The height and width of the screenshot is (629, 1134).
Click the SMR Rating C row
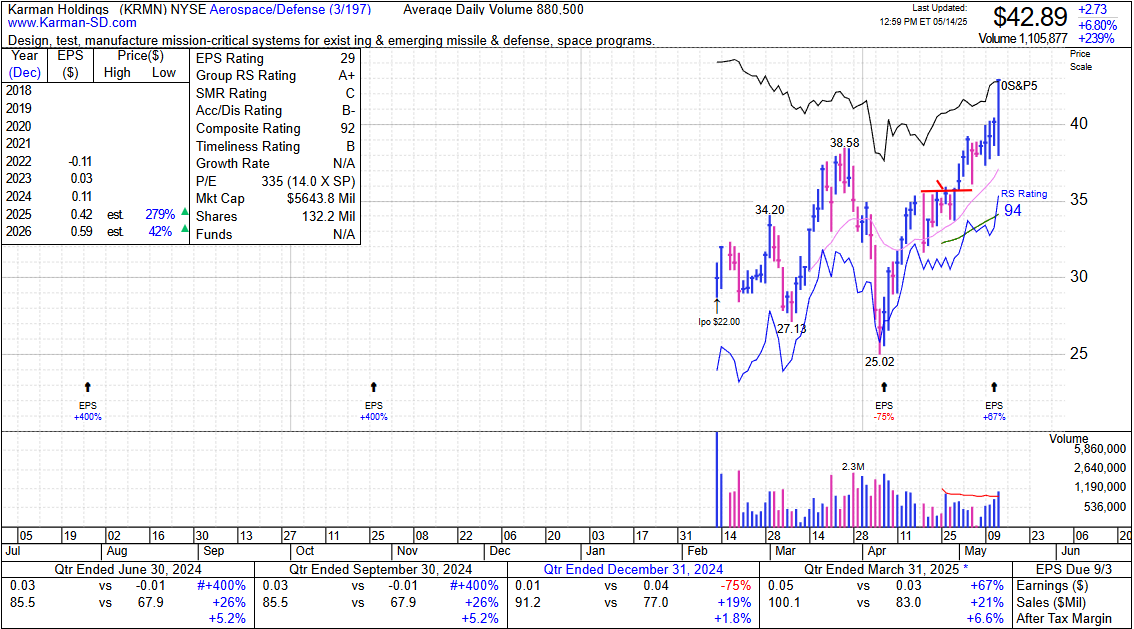click(275, 93)
